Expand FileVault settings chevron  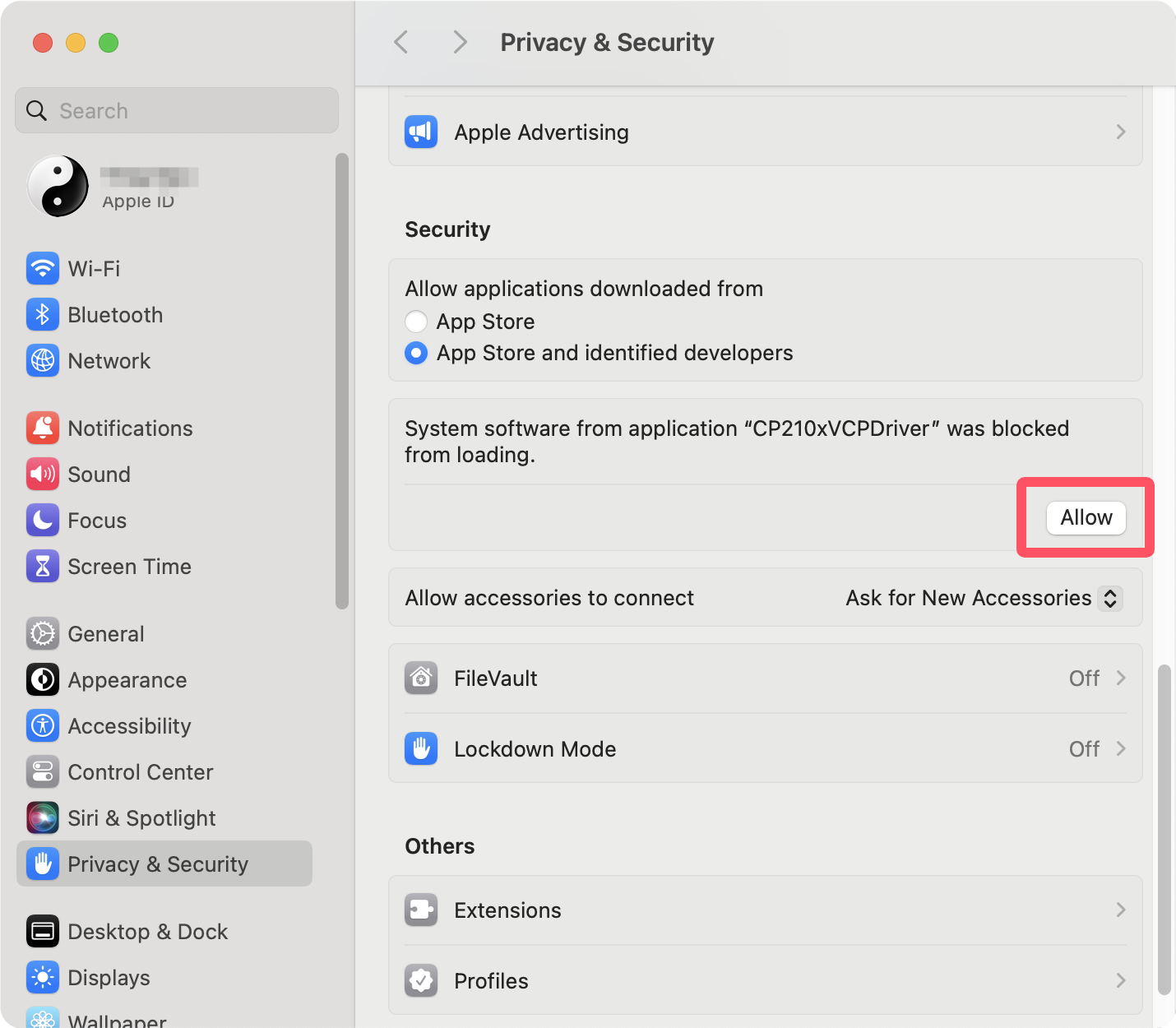(x=1120, y=678)
